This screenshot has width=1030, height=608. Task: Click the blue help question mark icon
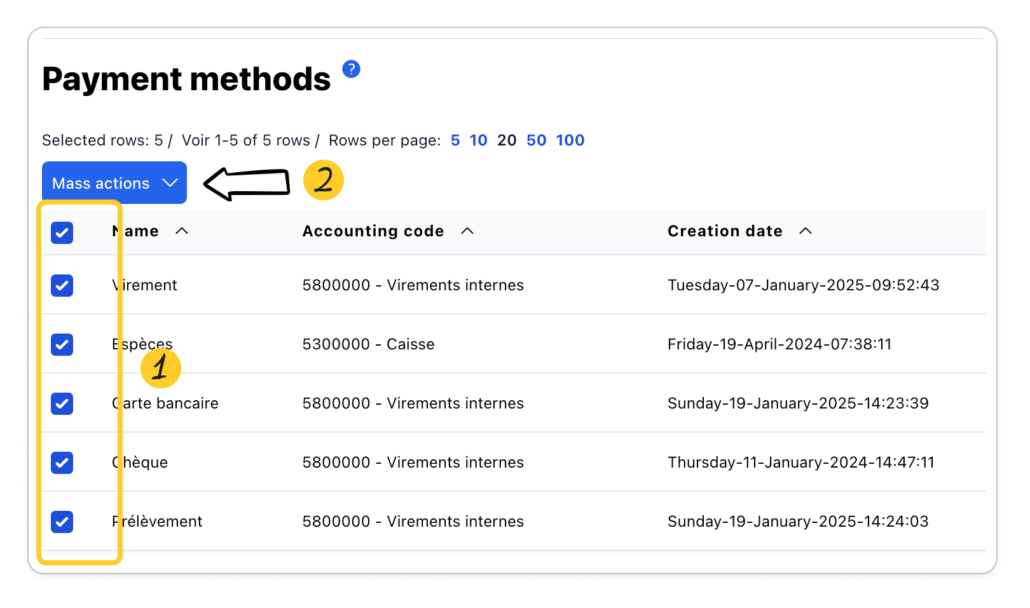(x=351, y=69)
